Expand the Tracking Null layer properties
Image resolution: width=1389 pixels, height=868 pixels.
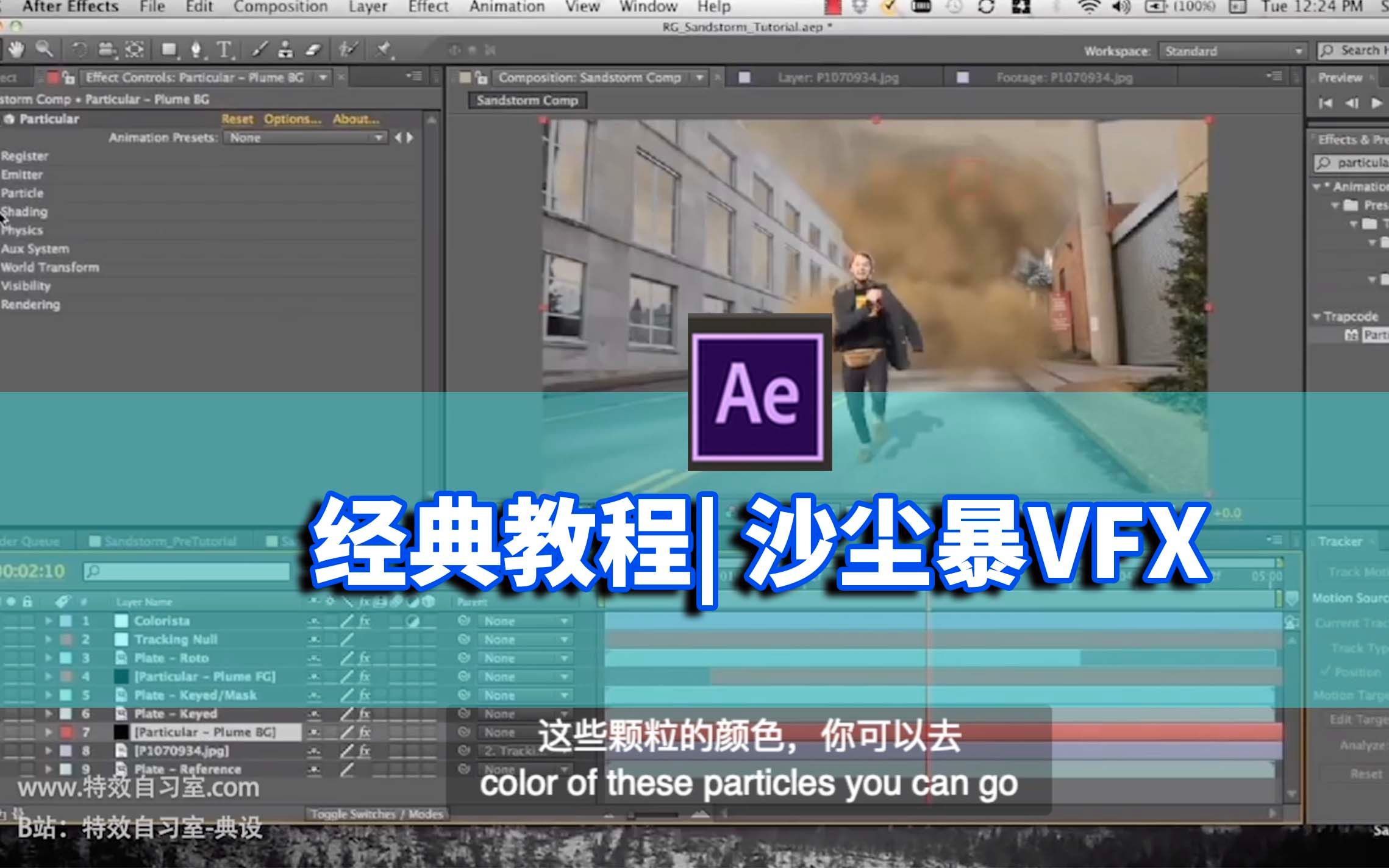tap(48, 639)
